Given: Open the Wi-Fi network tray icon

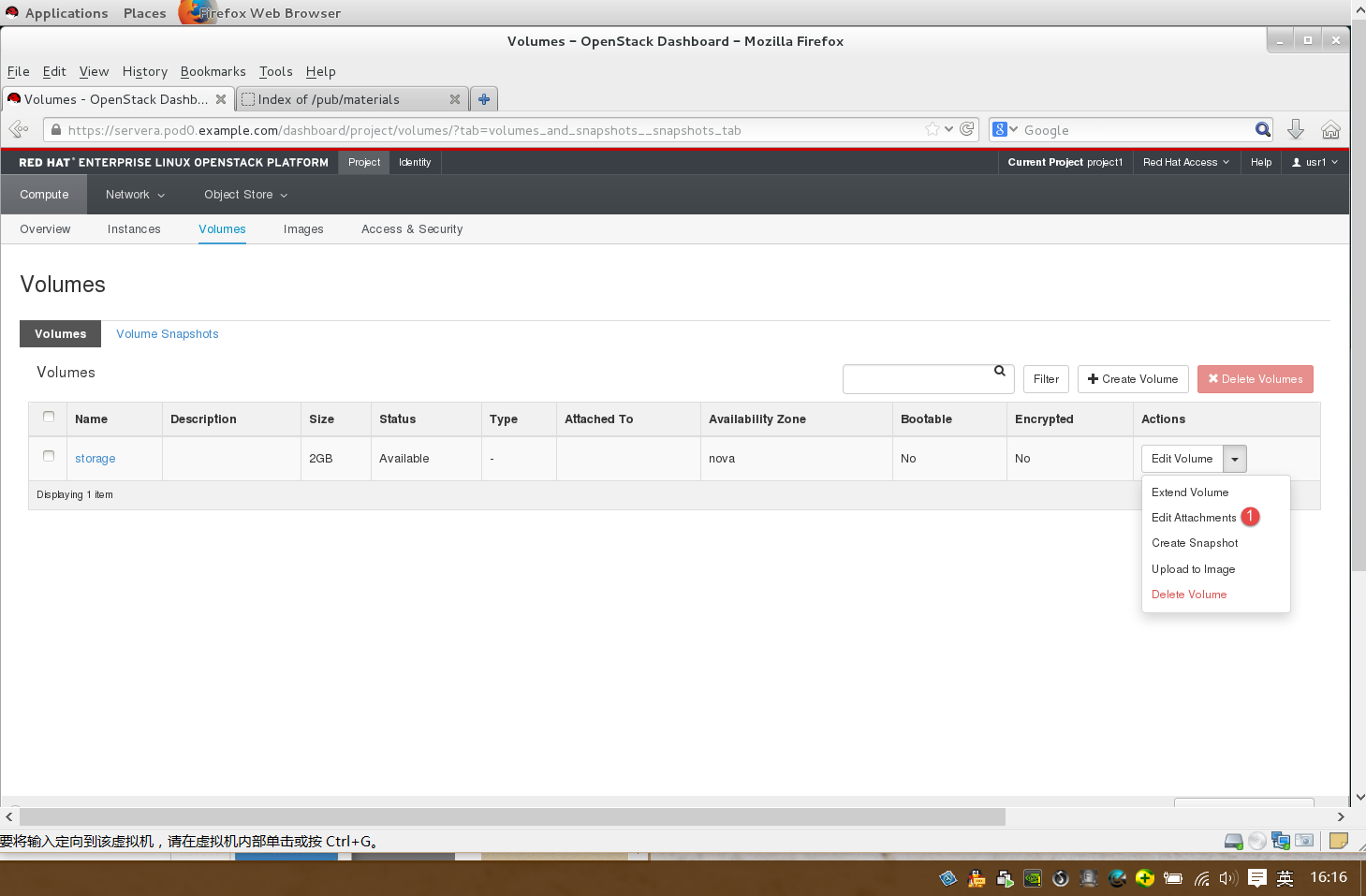Looking at the screenshot, I should [1201, 878].
